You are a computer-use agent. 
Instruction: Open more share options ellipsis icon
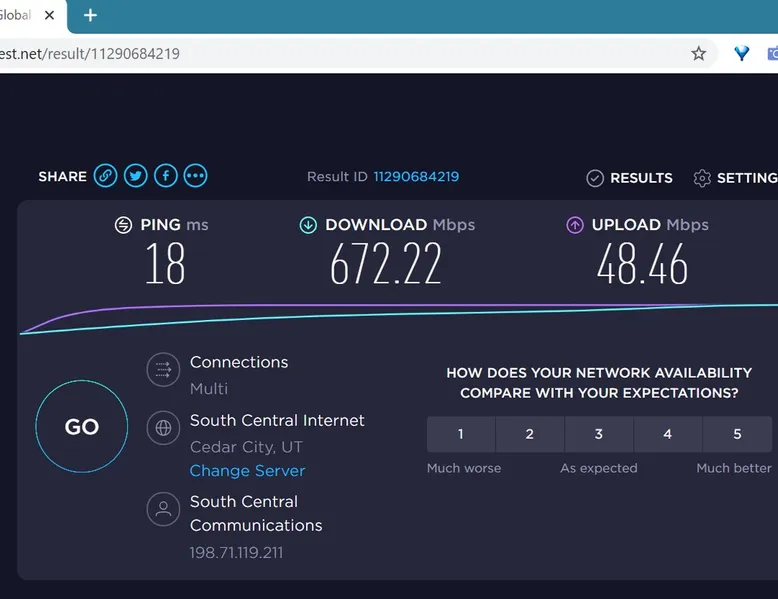(x=196, y=176)
